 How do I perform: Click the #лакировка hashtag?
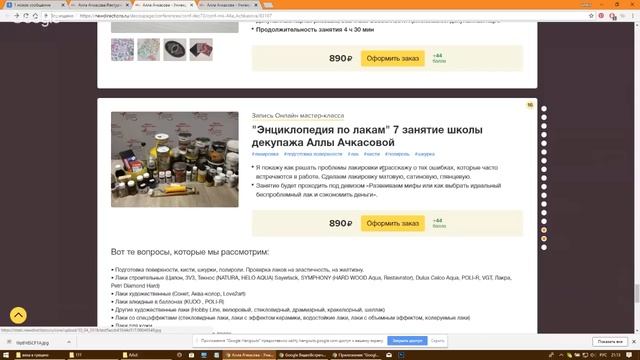coord(265,154)
